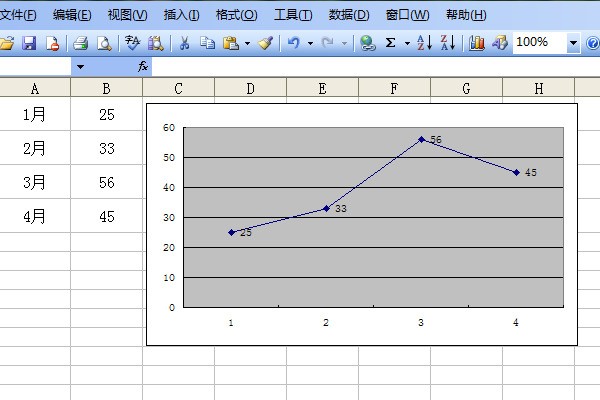The image size is (600, 400).
Task: Click the zoom percentage field showing 100%
Action: point(540,42)
